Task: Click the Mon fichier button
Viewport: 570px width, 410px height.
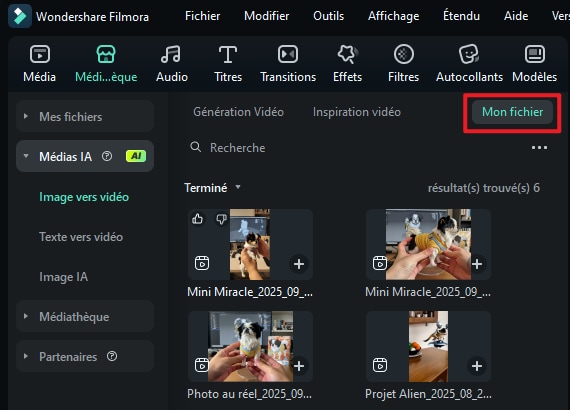Action: tap(512, 112)
